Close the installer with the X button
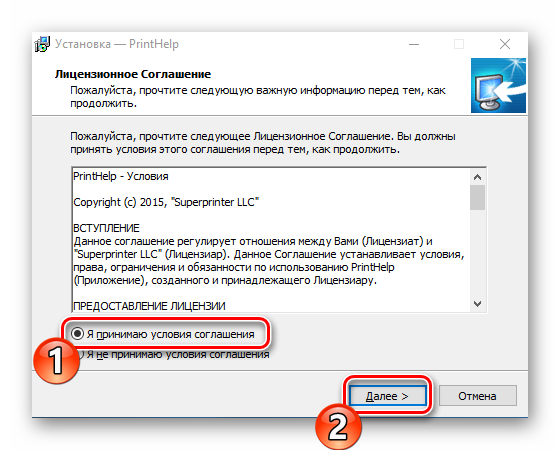The image size is (560, 450). pyautogui.click(x=505, y=44)
